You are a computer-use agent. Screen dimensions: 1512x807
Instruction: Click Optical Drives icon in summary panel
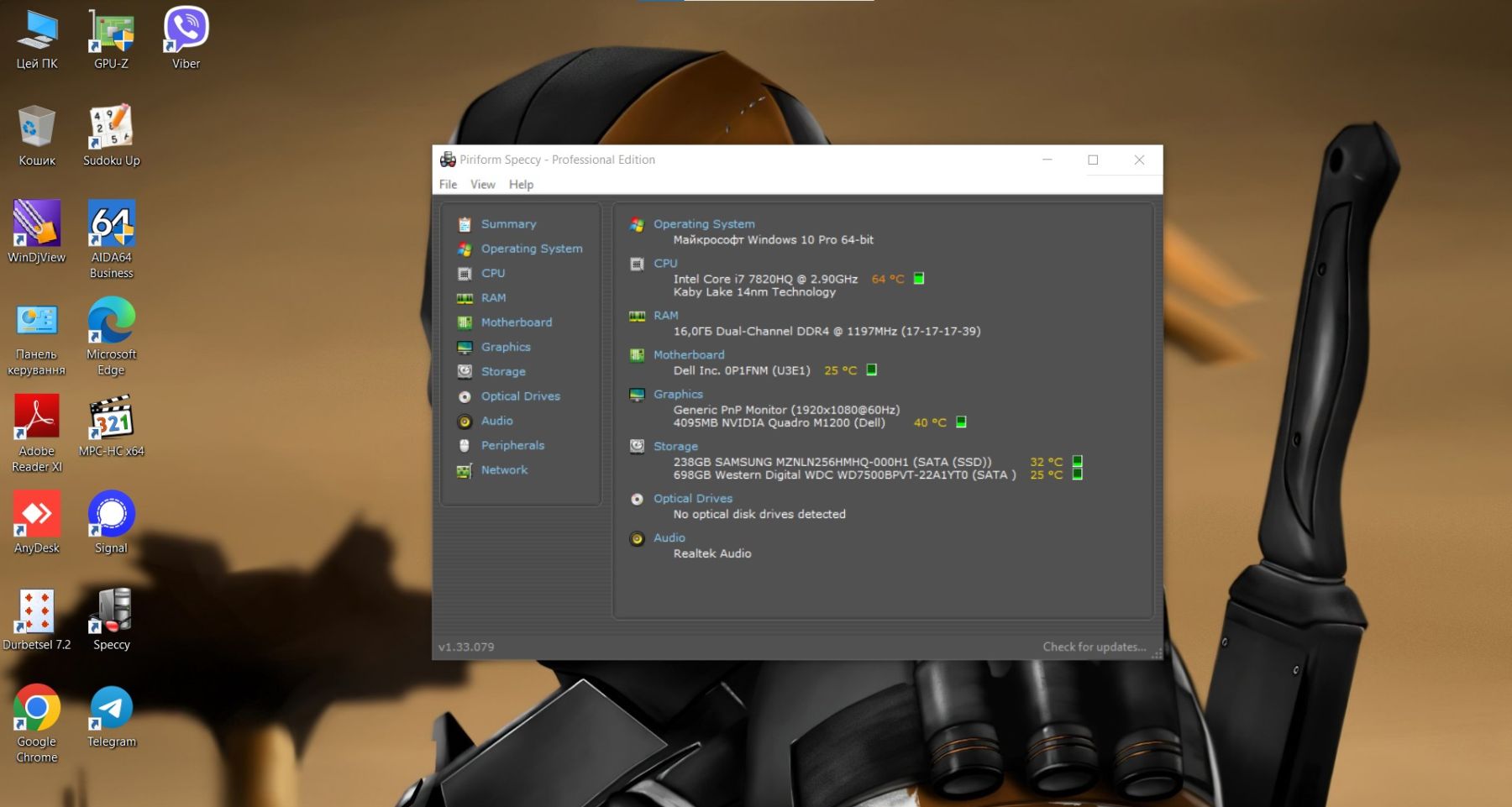pos(637,499)
